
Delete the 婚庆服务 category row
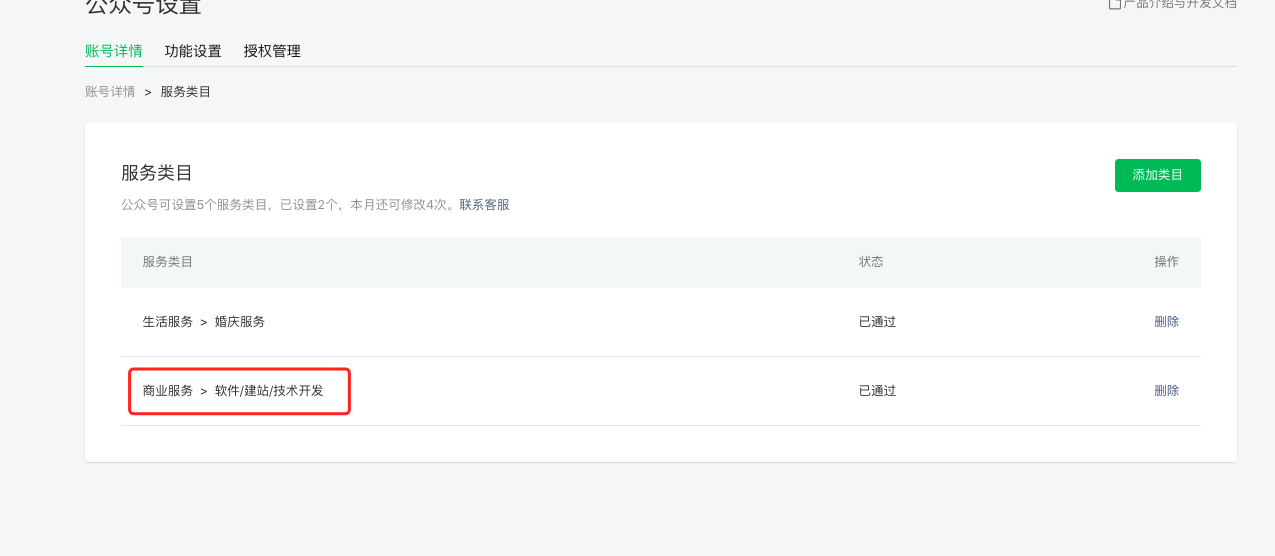click(1166, 322)
